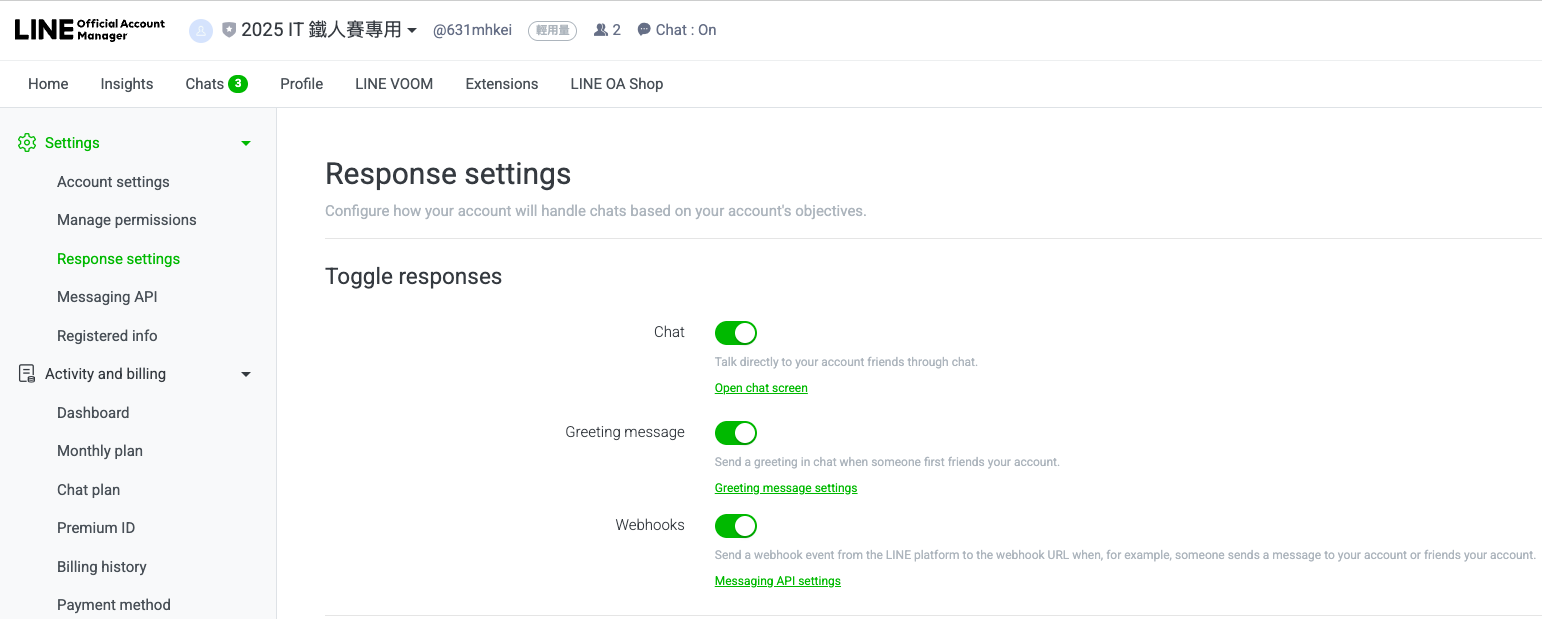This screenshot has height=619, width=1542.
Task: Follow the Greeting message settings link
Action: [786, 488]
